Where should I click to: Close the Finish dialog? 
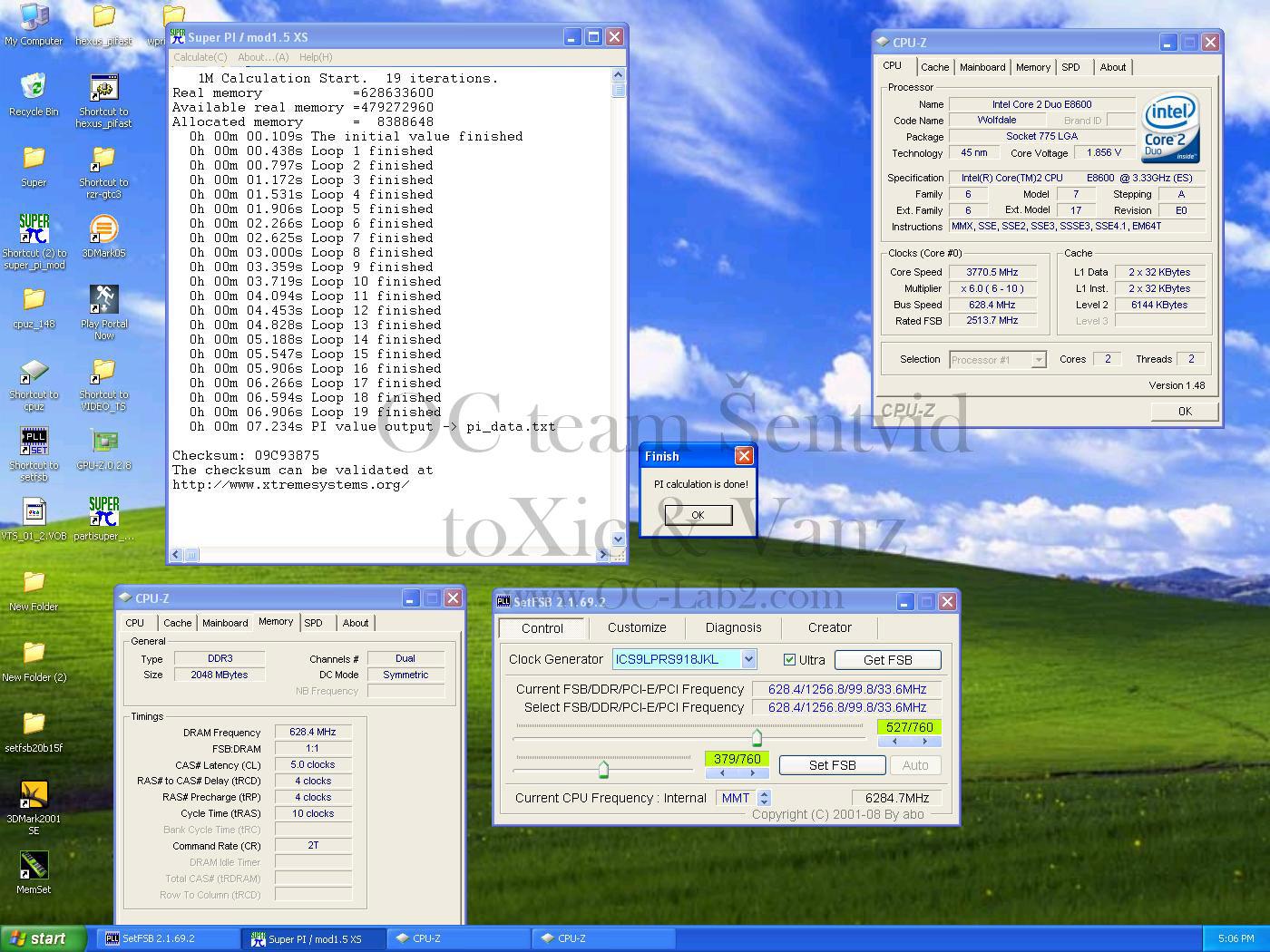click(x=743, y=456)
